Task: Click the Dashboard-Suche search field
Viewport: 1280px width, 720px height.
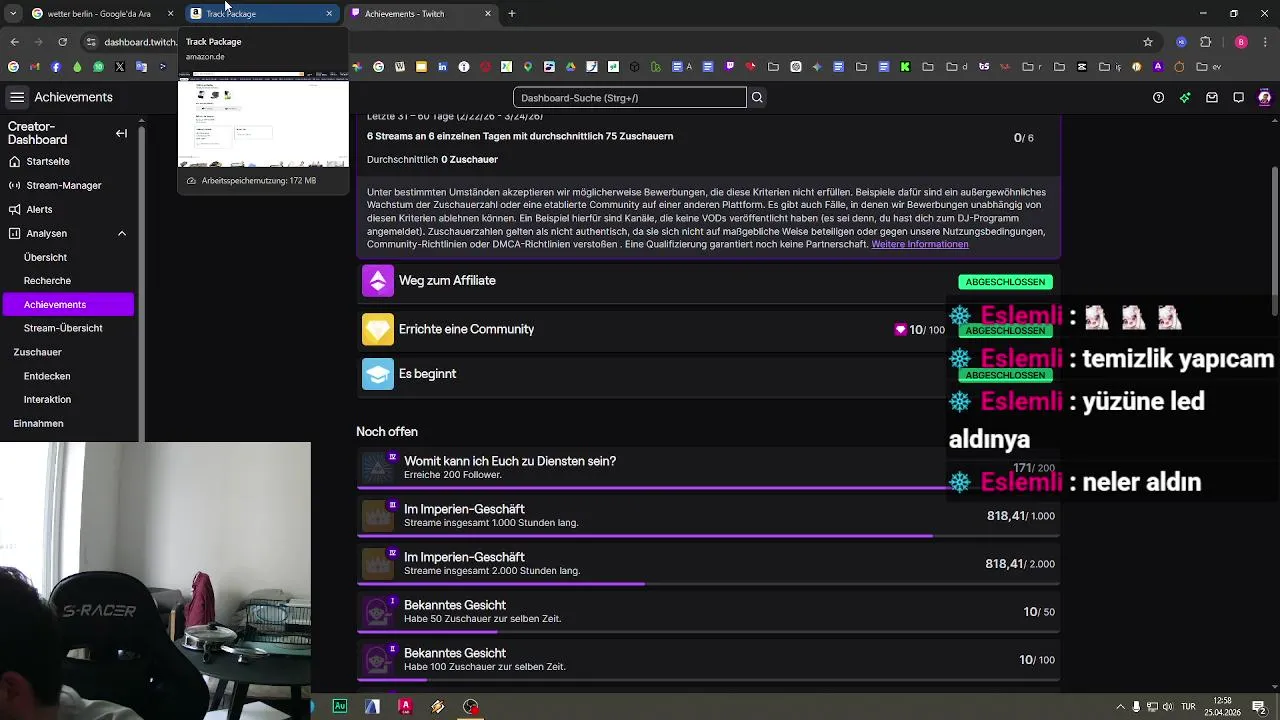Action: click(629, 97)
